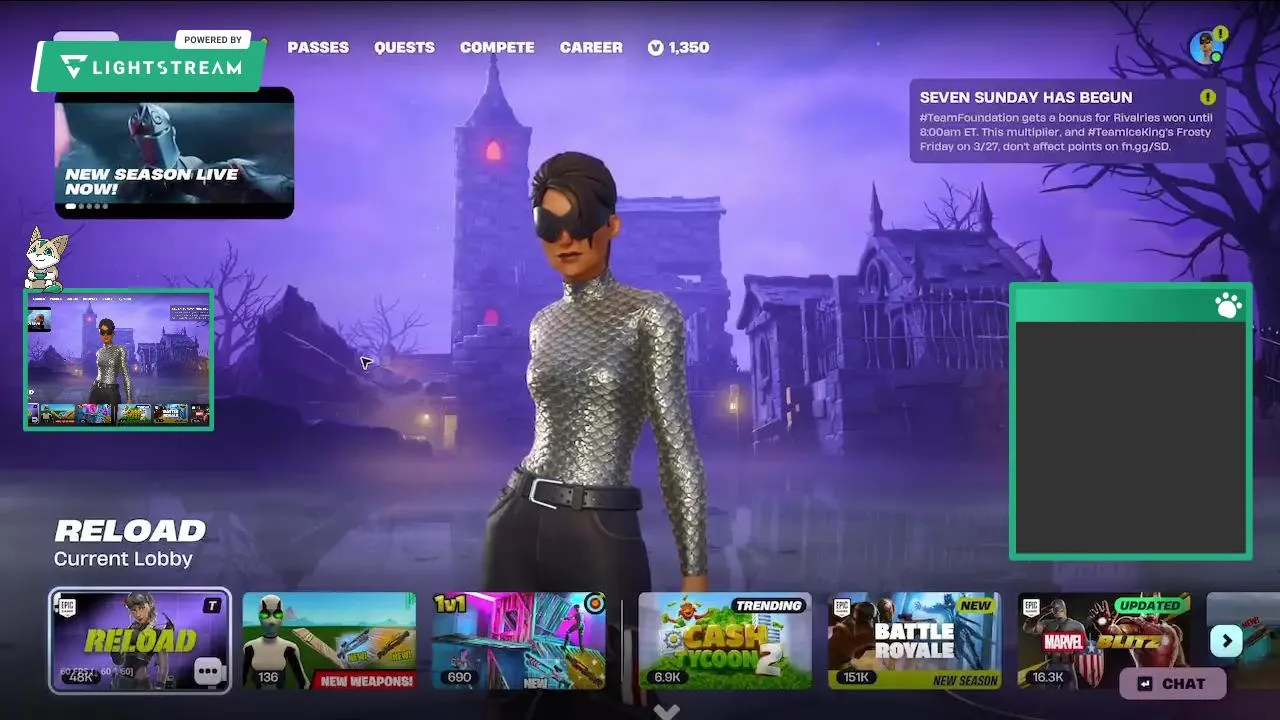Go to the CAREER tab
The height and width of the screenshot is (720, 1280).
(x=591, y=47)
